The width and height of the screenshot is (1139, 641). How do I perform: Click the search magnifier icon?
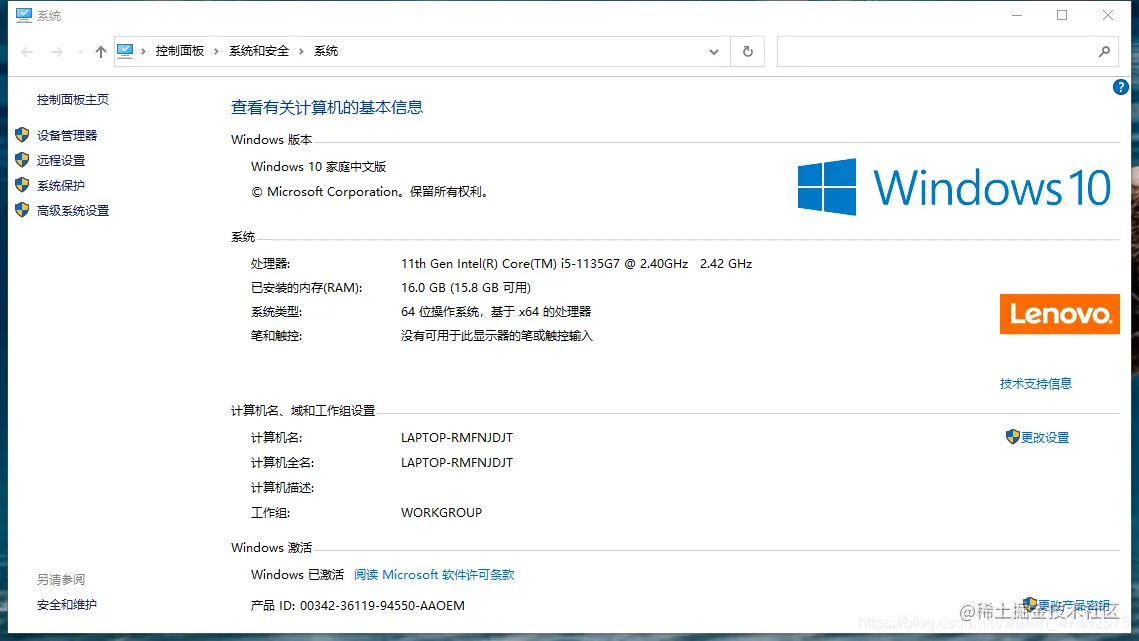point(1104,52)
